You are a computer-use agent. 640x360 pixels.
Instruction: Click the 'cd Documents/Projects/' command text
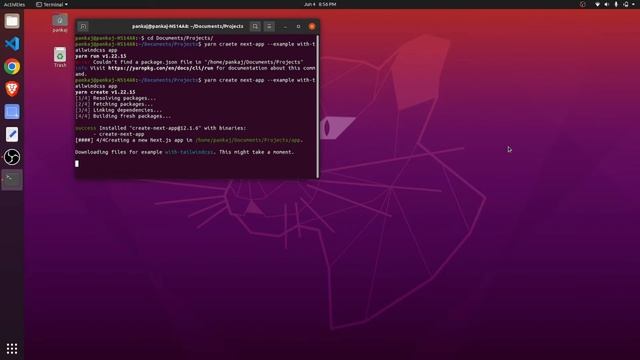pos(180,38)
